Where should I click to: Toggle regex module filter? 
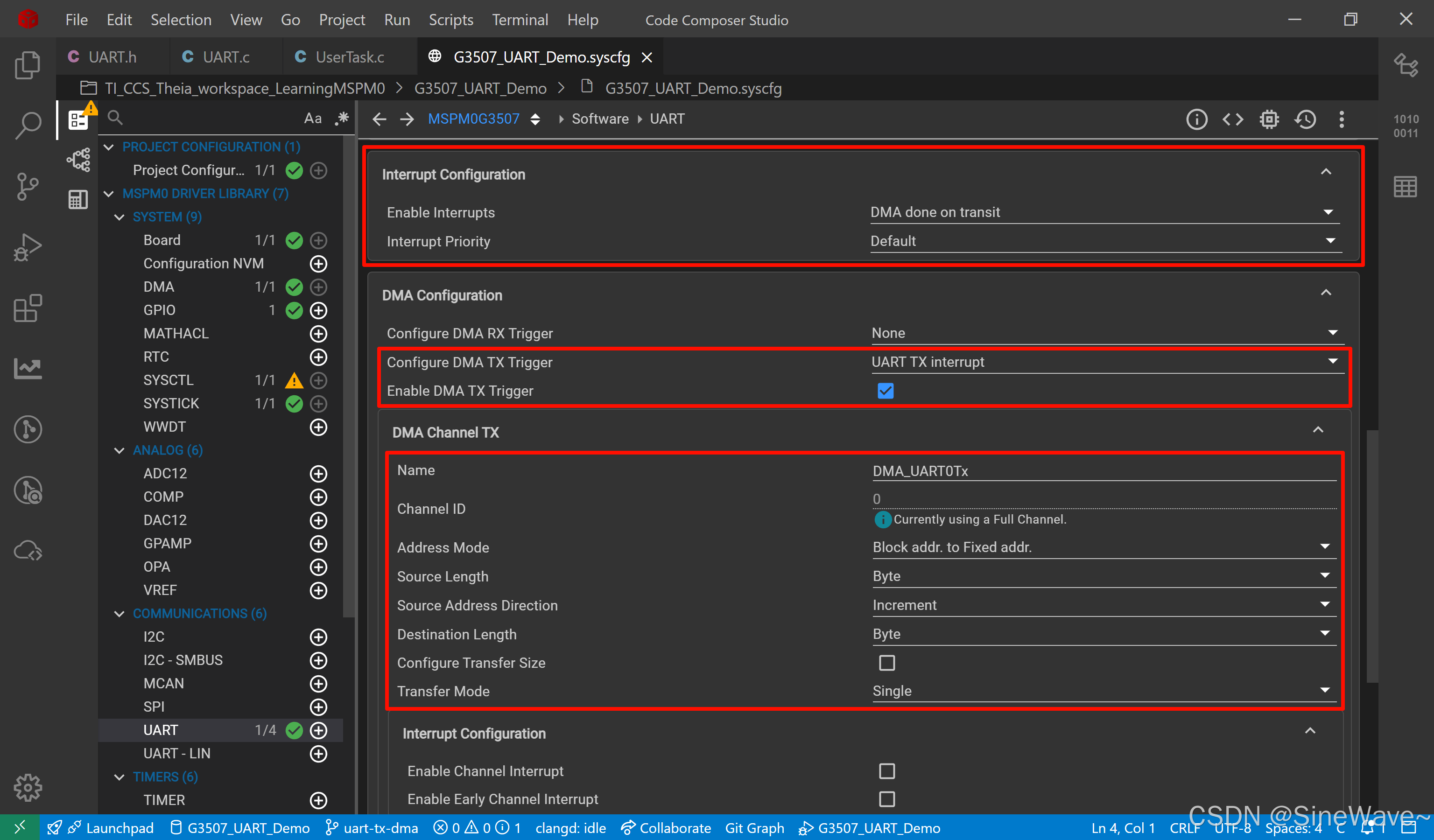click(342, 118)
